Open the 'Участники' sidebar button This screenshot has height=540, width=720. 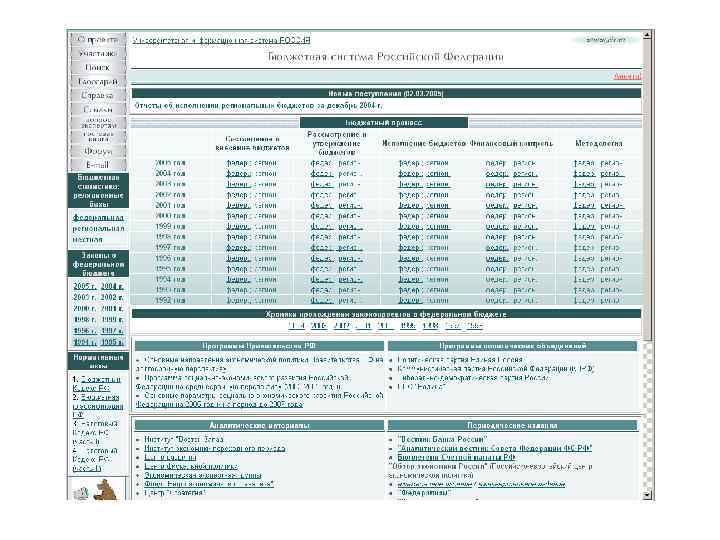coord(98,53)
